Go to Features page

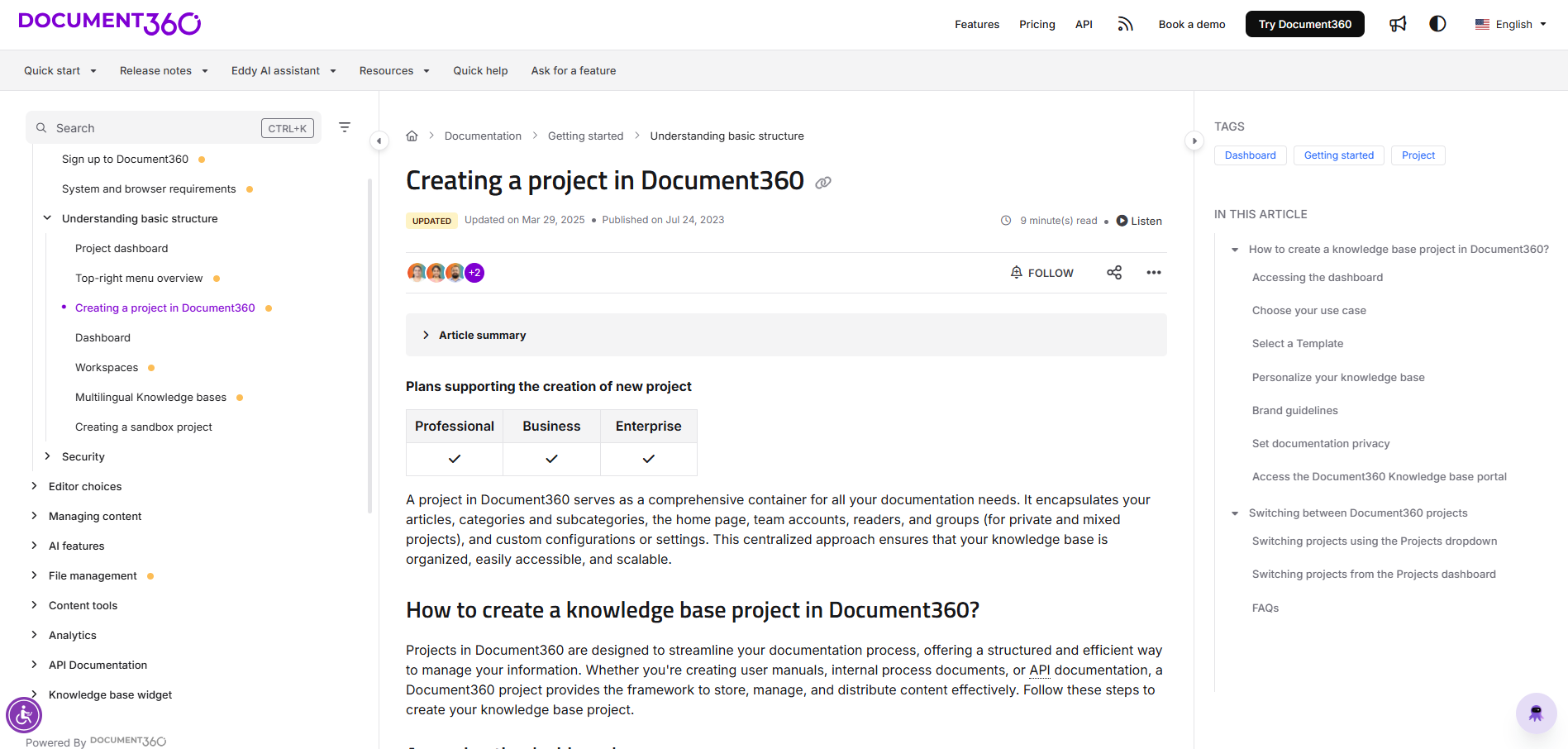click(x=976, y=24)
